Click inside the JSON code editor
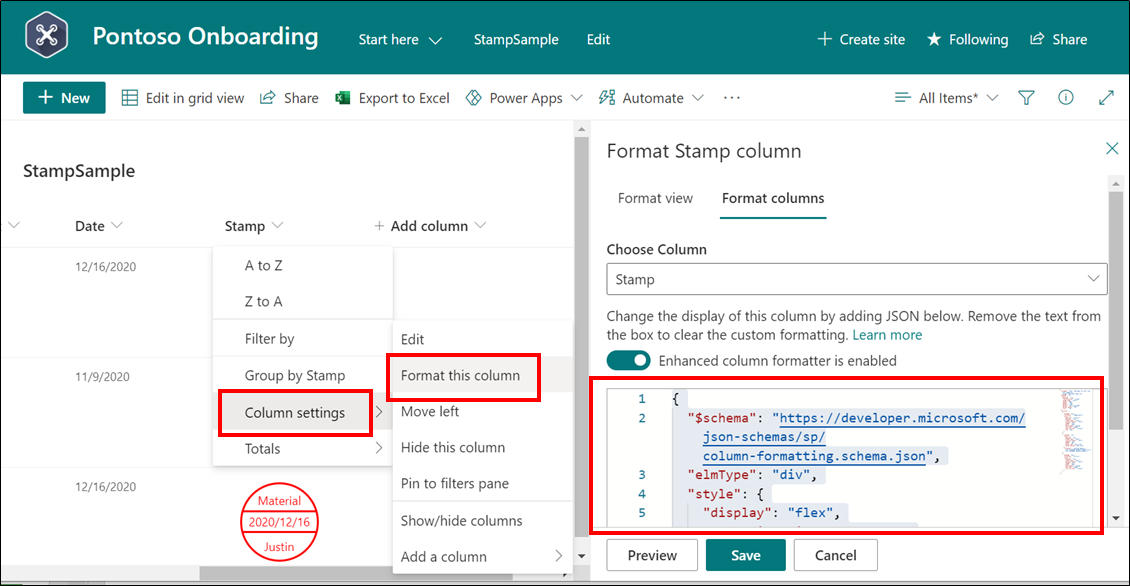The height and width of the screenshot is (586, 1130). pos(850,457)
